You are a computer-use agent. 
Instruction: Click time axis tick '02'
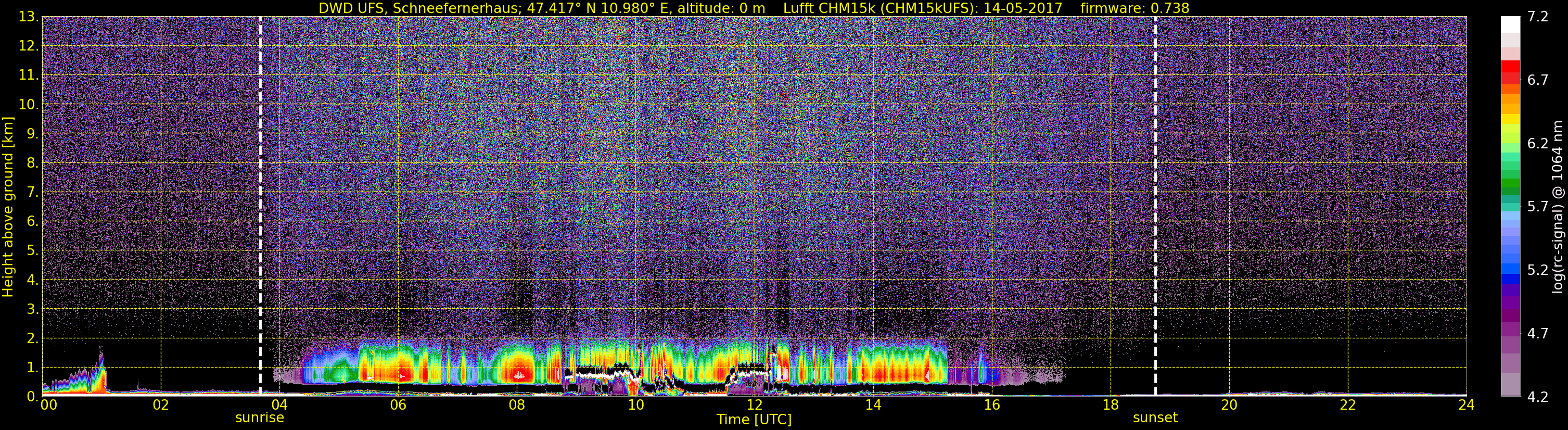pyautogui.click(x=161, y=405)
